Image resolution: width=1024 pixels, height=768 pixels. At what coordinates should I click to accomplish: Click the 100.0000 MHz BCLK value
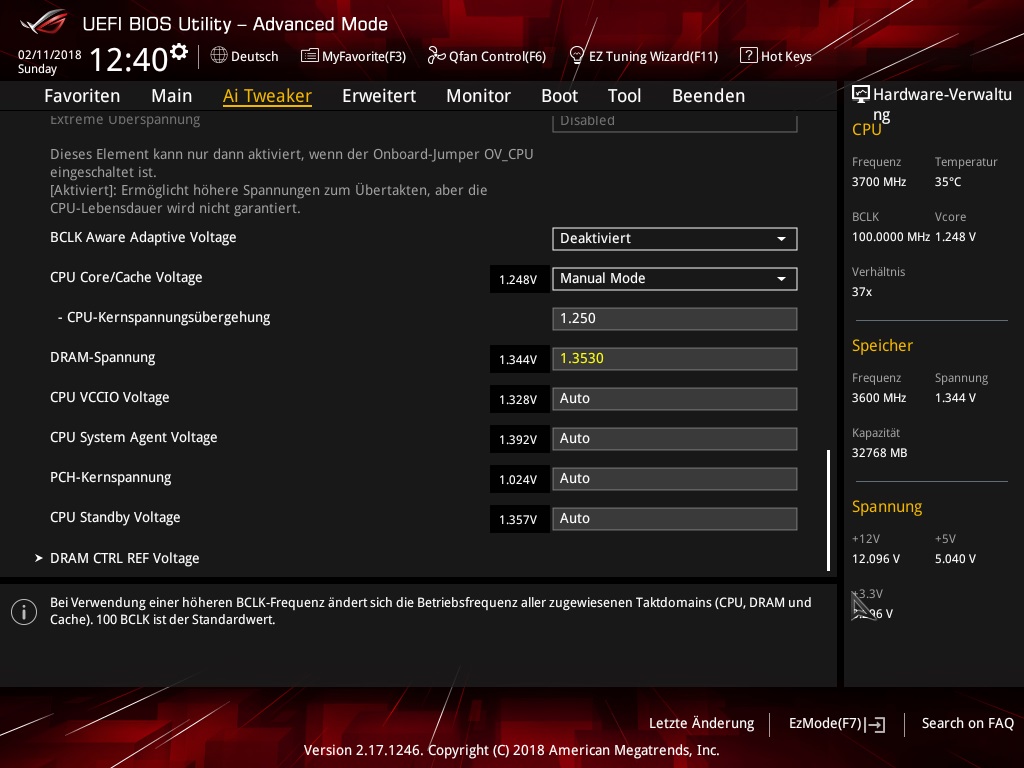tap(890, 237)
